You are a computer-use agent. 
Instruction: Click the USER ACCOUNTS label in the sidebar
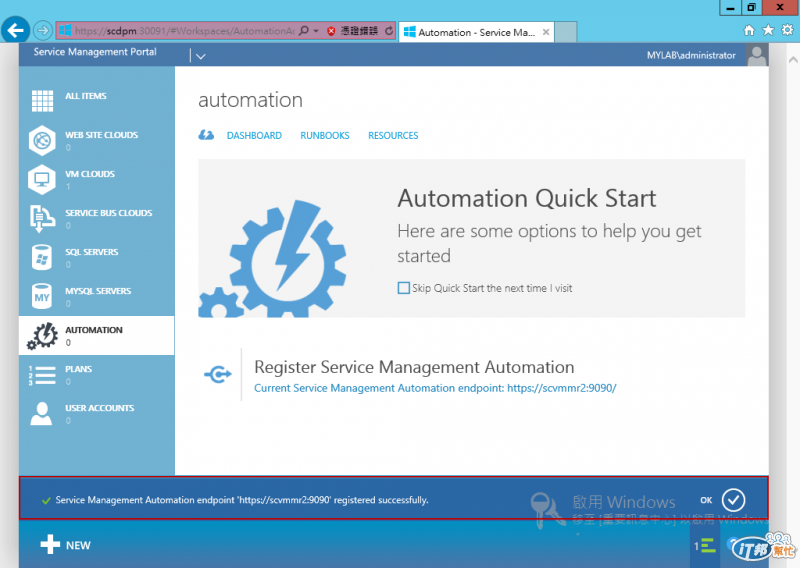coord(99,408)
